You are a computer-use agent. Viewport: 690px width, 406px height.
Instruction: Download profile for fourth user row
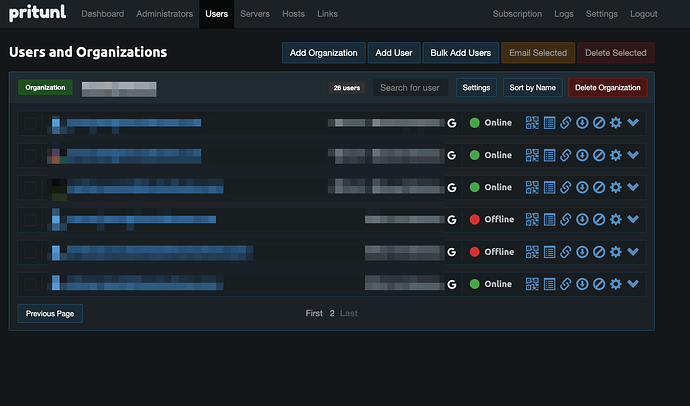[582, 219]
